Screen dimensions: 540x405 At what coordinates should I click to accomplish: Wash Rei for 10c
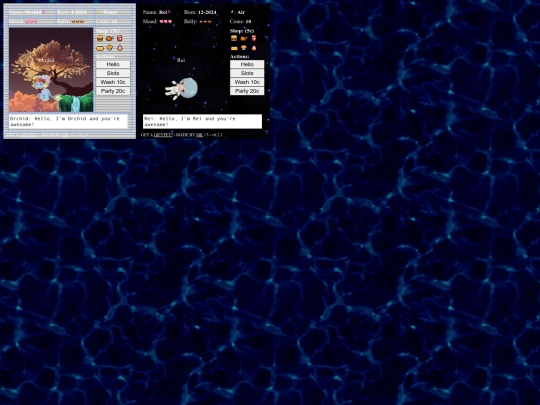point(247,82)
